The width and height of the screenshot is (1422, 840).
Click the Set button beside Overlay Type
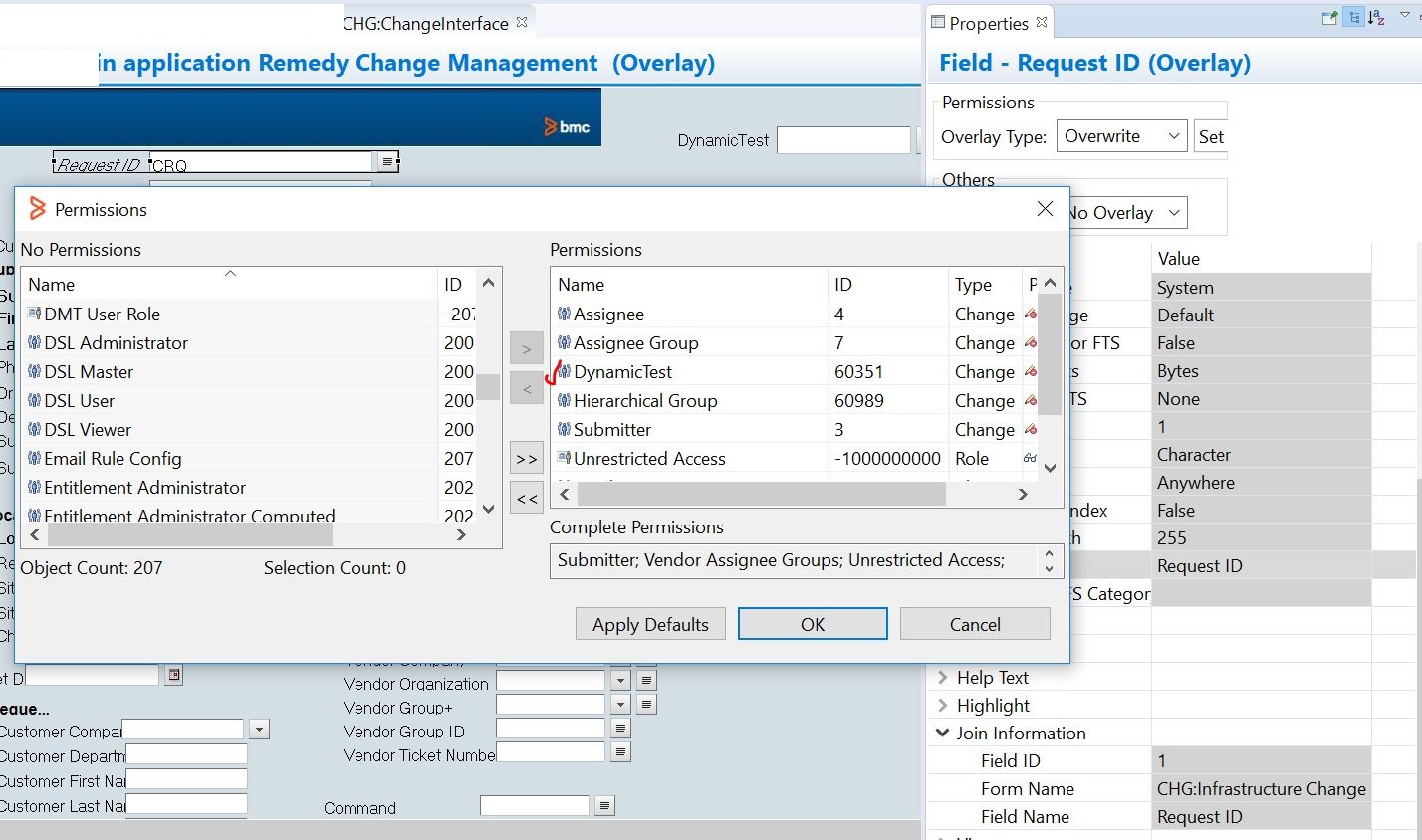coord(1211,136)
